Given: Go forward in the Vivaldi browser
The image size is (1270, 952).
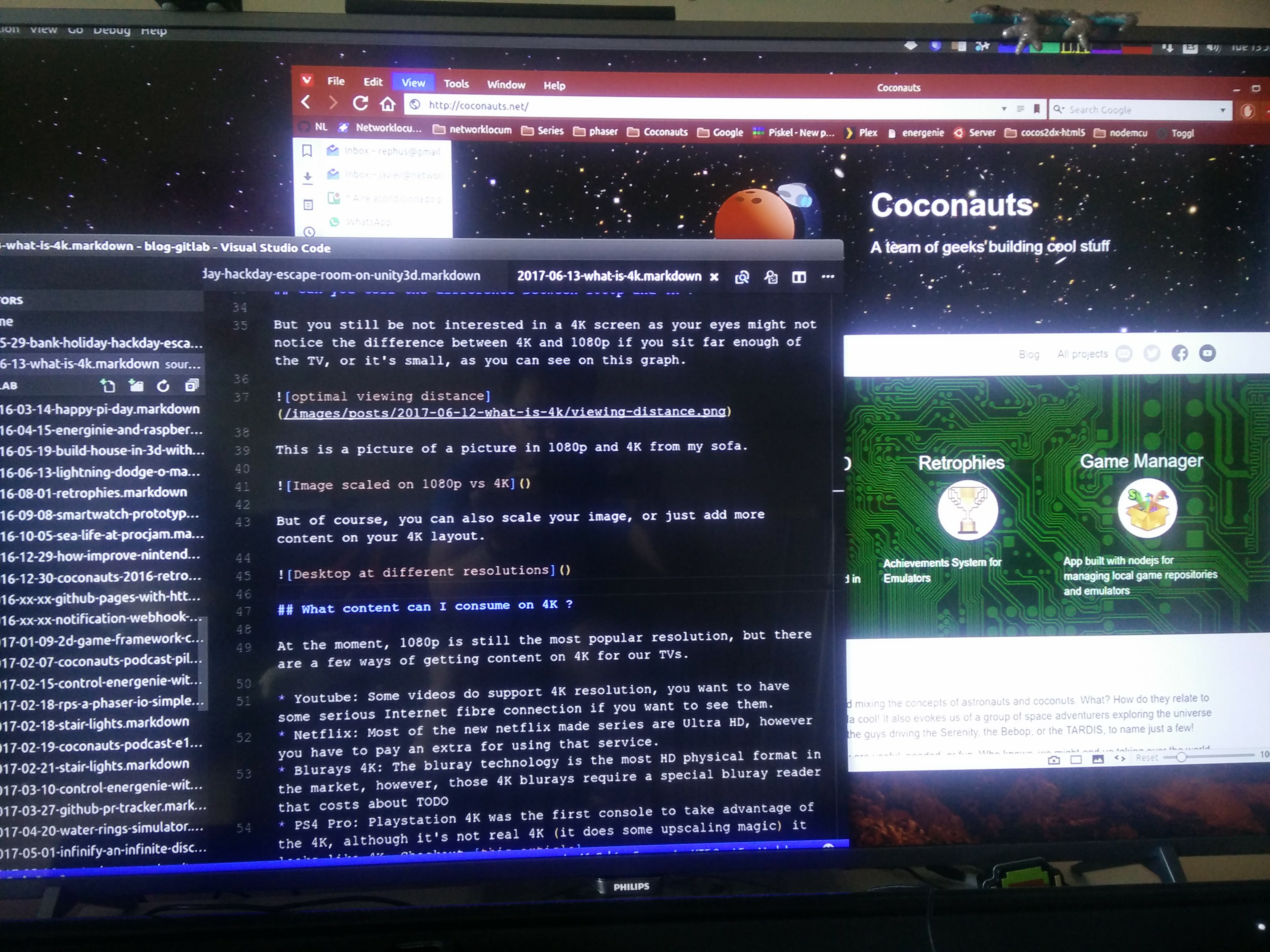Looking at the screenshot, I should [333, 103].
